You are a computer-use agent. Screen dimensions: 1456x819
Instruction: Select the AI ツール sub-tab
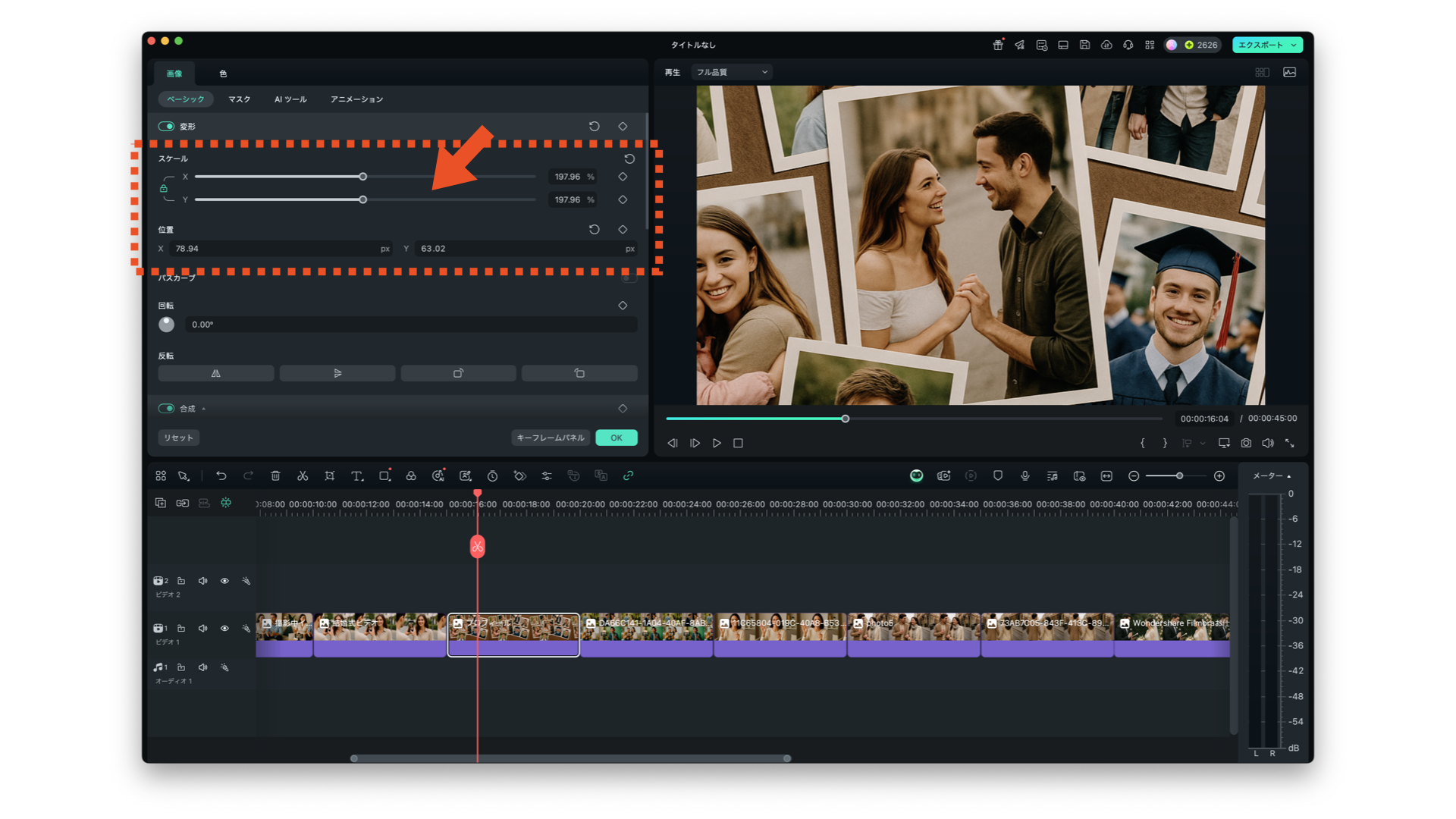point(290,99)
